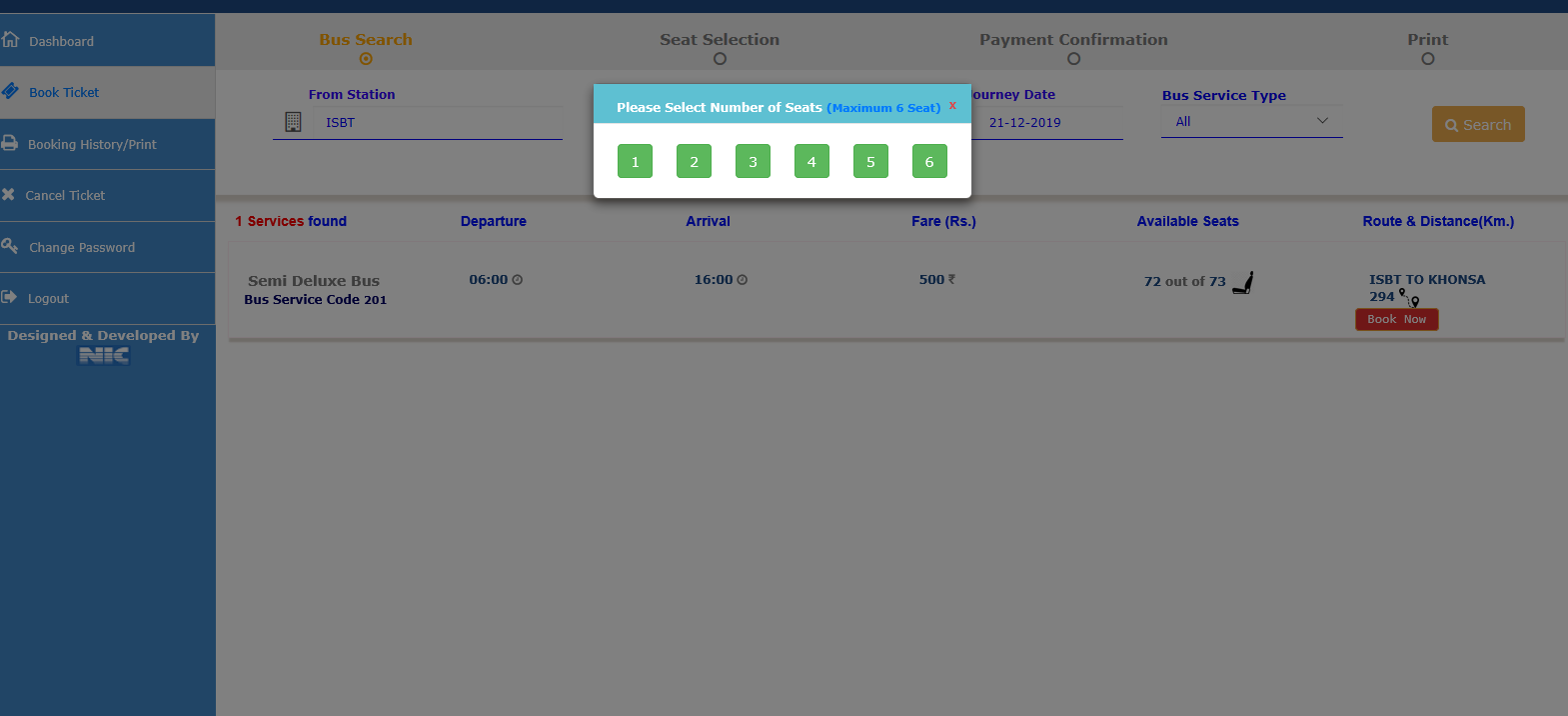Click the building icon beside From Station
Image resolution: width=1568 pixels, height=716 pixels.
click(x=293, y=122)
